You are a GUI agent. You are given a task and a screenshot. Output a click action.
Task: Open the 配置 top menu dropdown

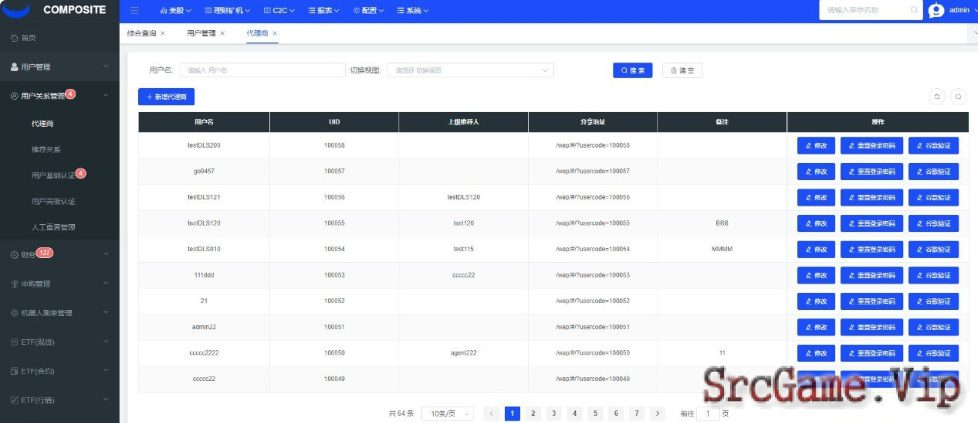pos(368,11)
